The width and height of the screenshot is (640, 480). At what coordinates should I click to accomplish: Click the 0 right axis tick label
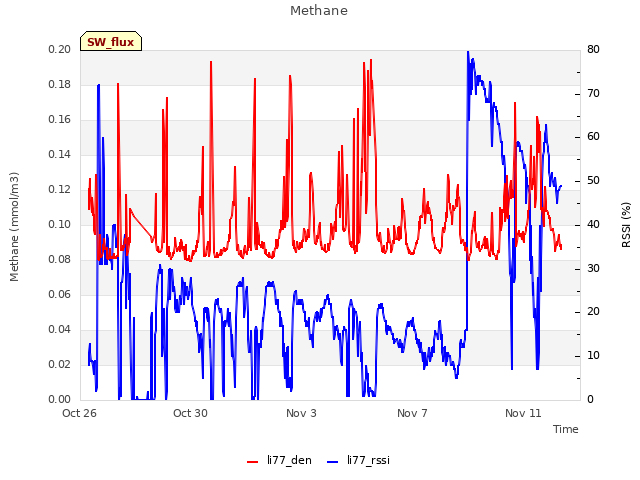click(x=590, y=400)
